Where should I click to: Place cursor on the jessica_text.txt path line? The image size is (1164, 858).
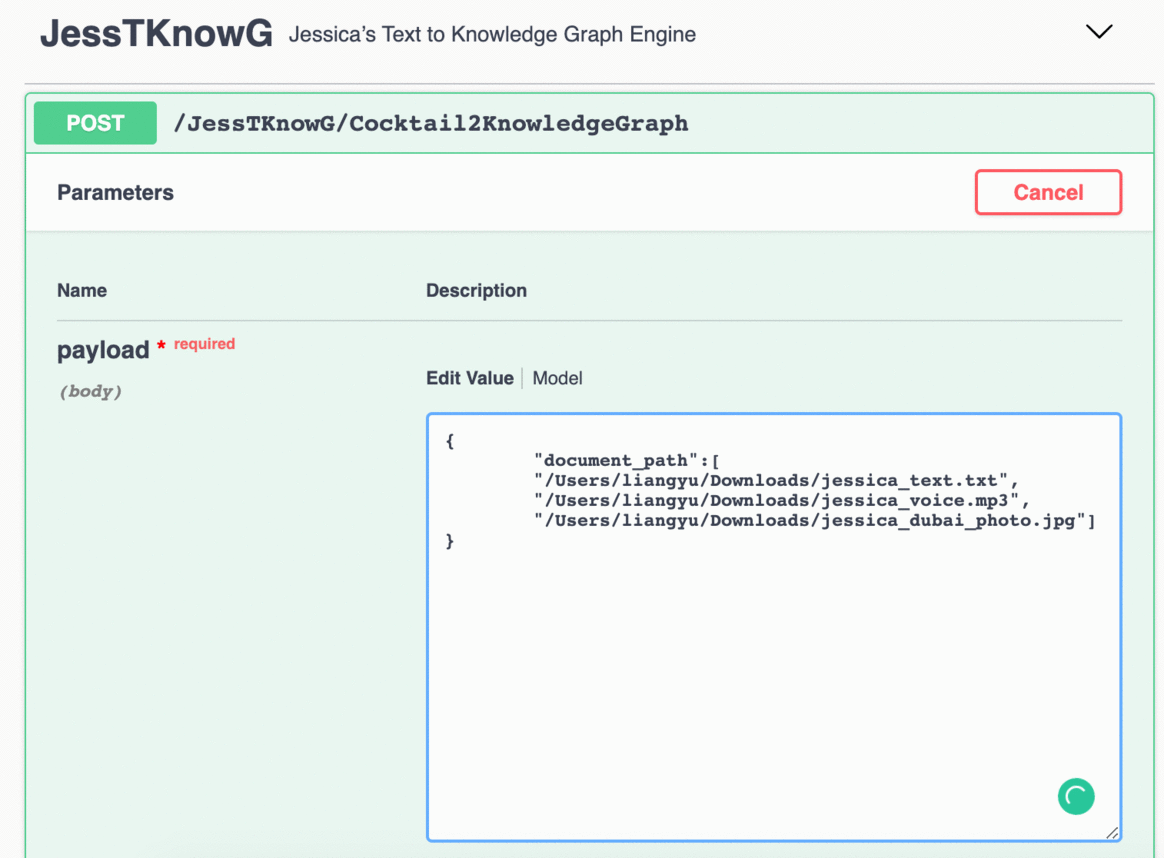776,481
